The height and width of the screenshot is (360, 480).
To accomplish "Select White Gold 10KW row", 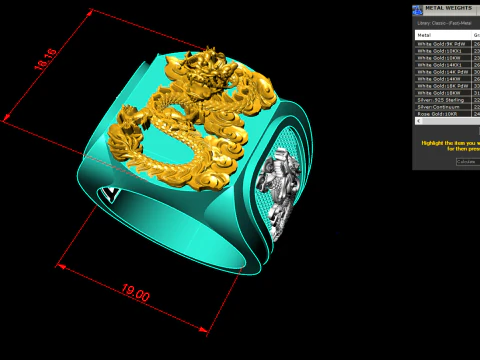I will [447, 58].
